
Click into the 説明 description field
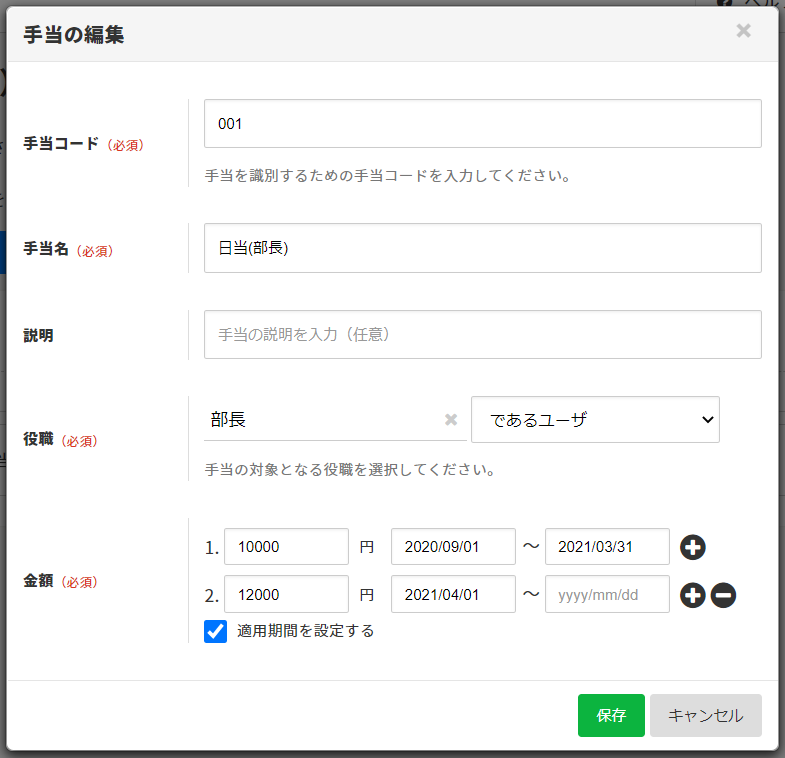coord(482,335)
